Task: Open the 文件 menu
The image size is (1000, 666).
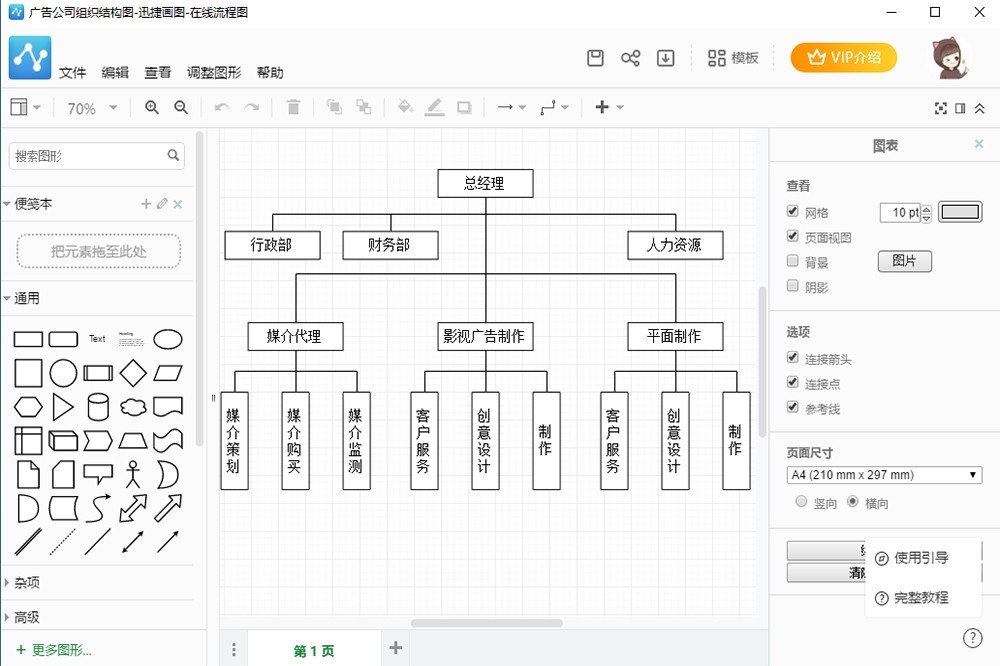Action: (72, 73)
